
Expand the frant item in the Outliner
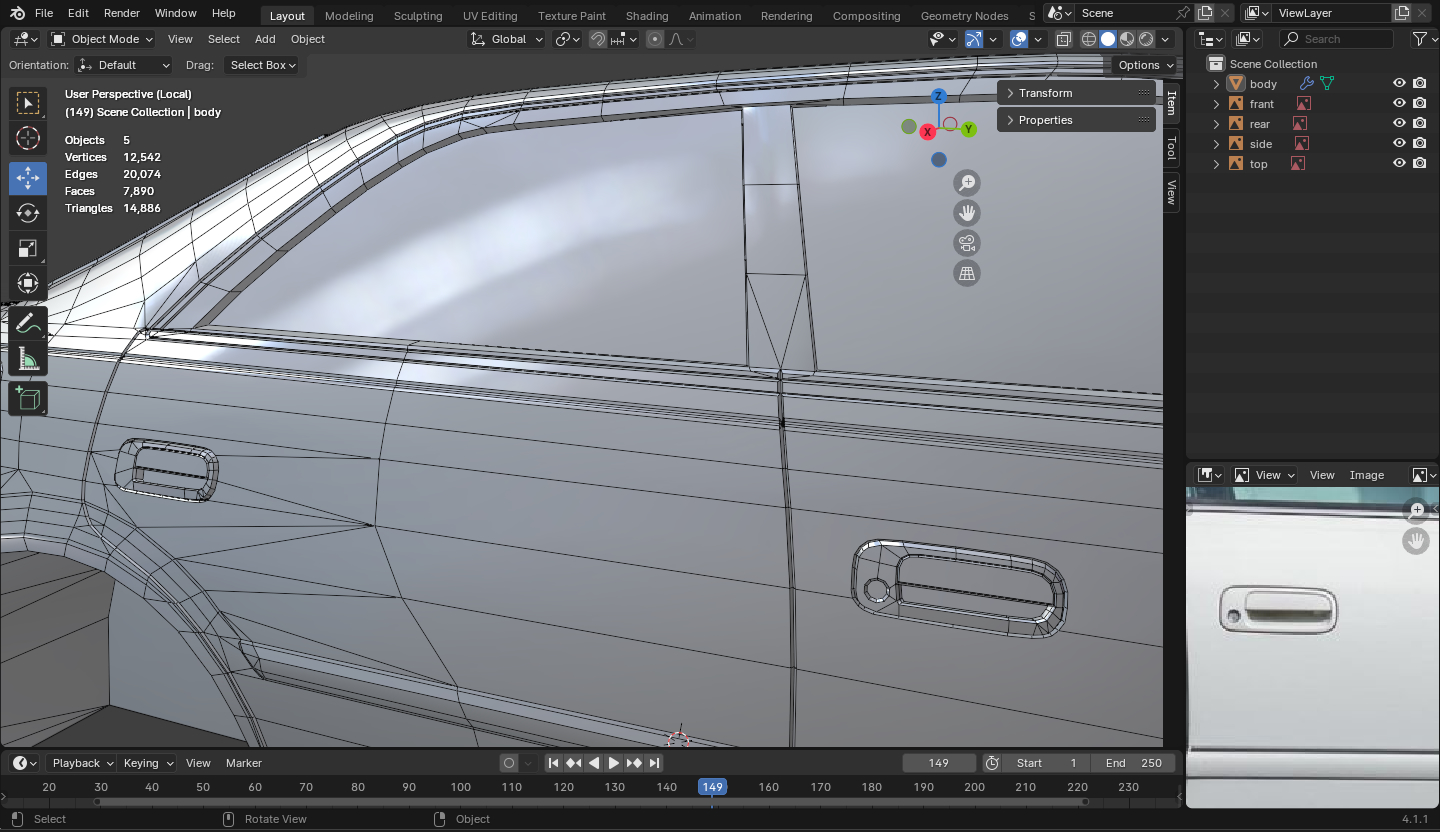tap(1216, 104)
